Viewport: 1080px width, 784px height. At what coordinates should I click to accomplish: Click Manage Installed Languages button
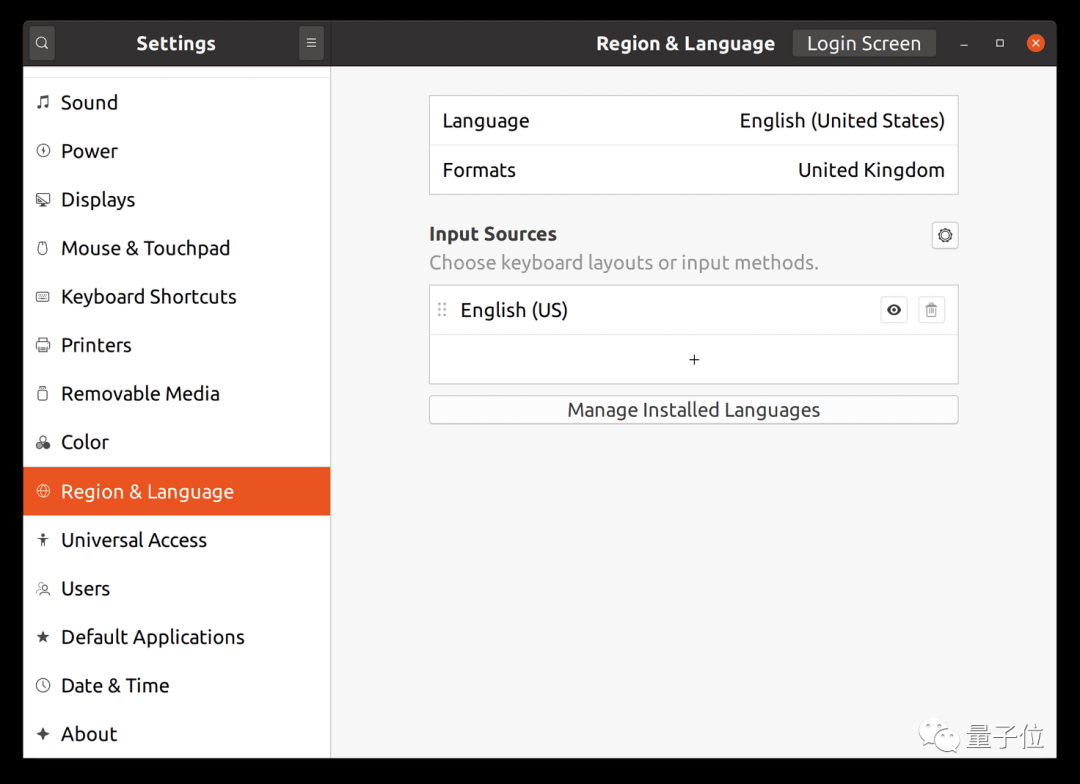693,410
